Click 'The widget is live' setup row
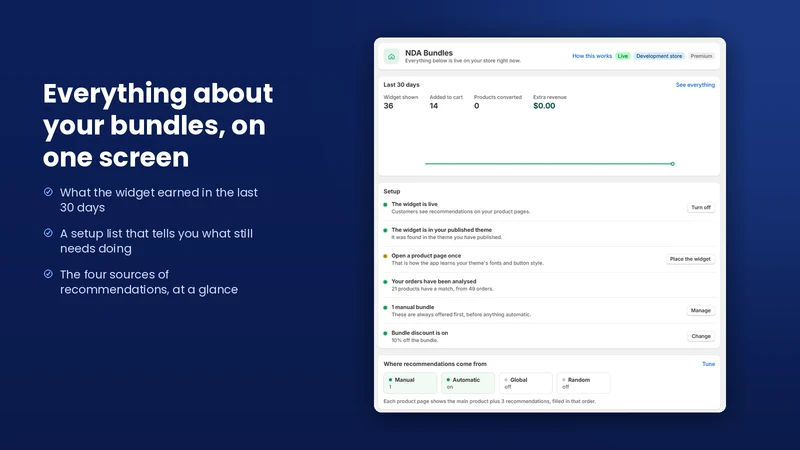The width and height of the screenshot is (800, 450). pyautogui.click(x=549, y=208)
